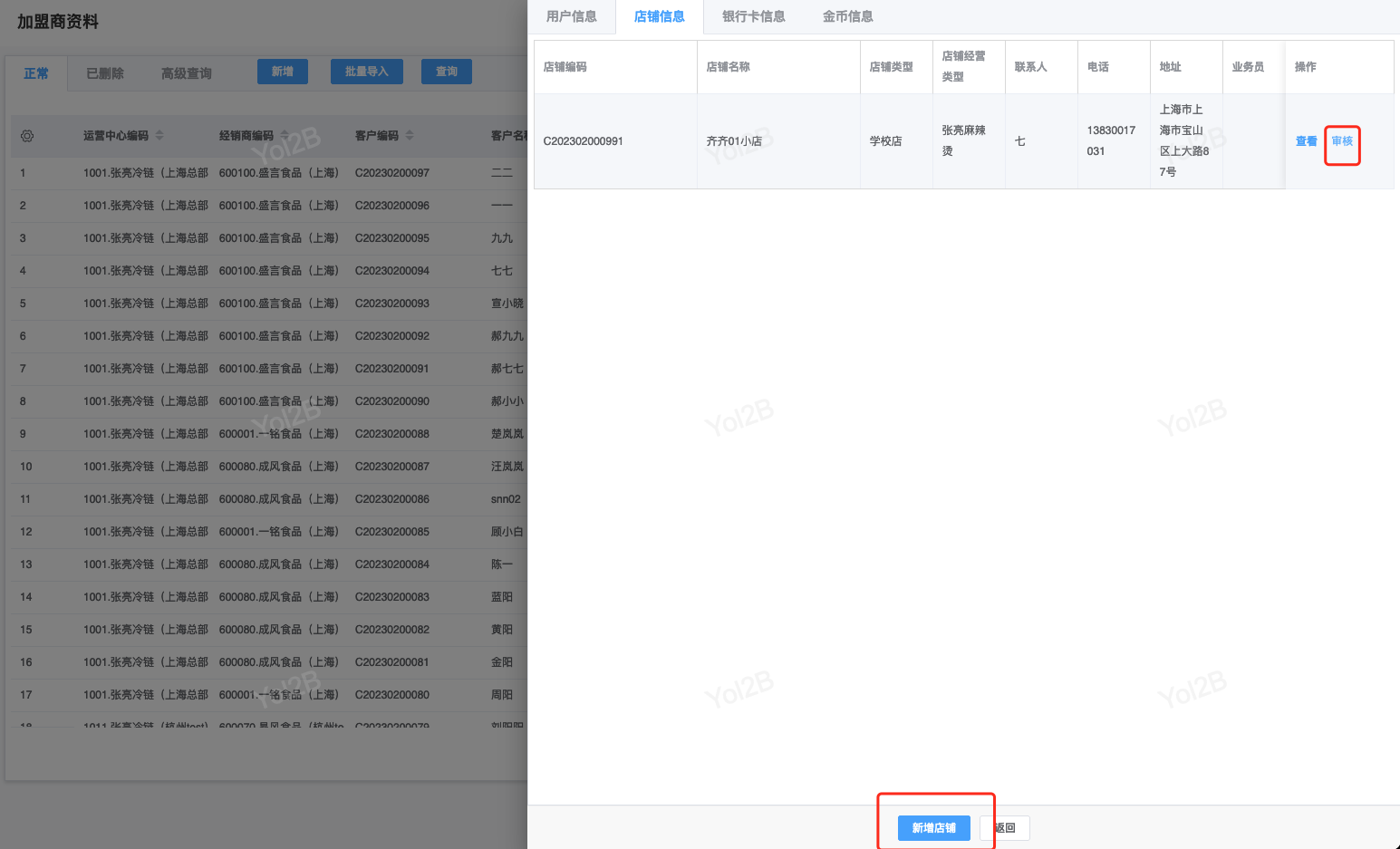This screenshot has height=849, width=1400.
Task: Switch to the 已删除 tab
Action: (x=105, y=73)
